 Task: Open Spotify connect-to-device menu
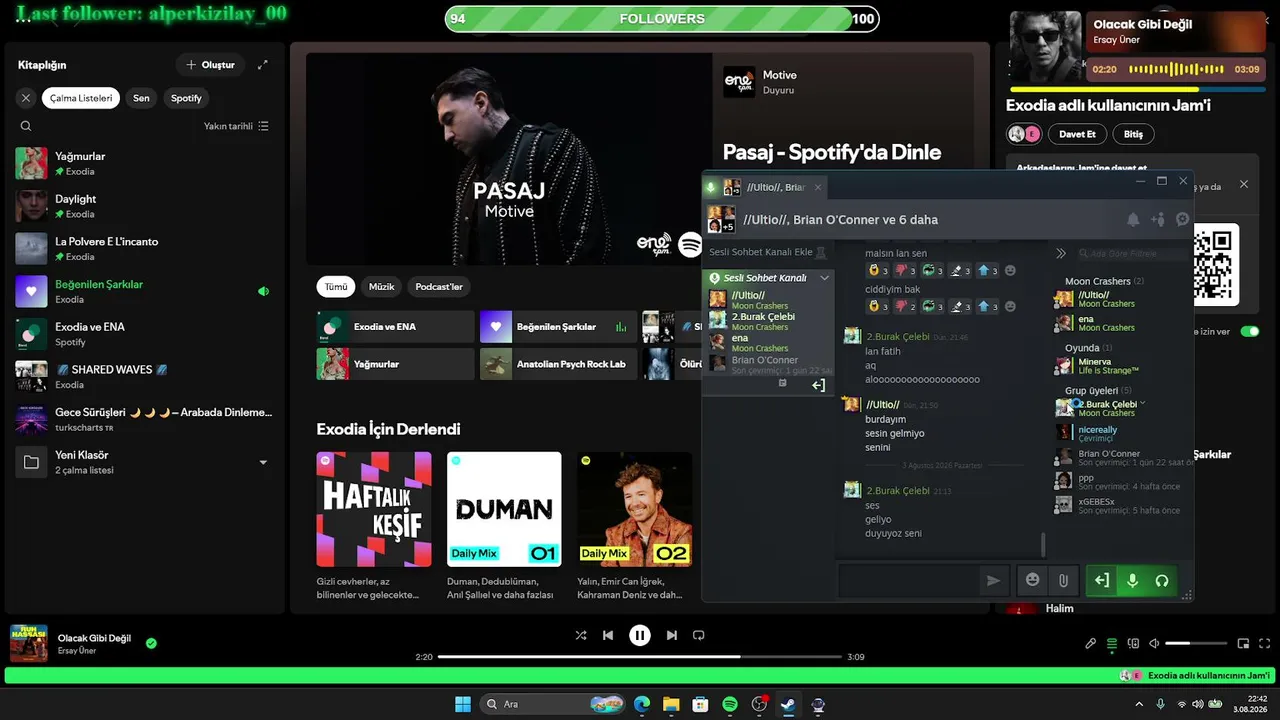pos(1133,644)
